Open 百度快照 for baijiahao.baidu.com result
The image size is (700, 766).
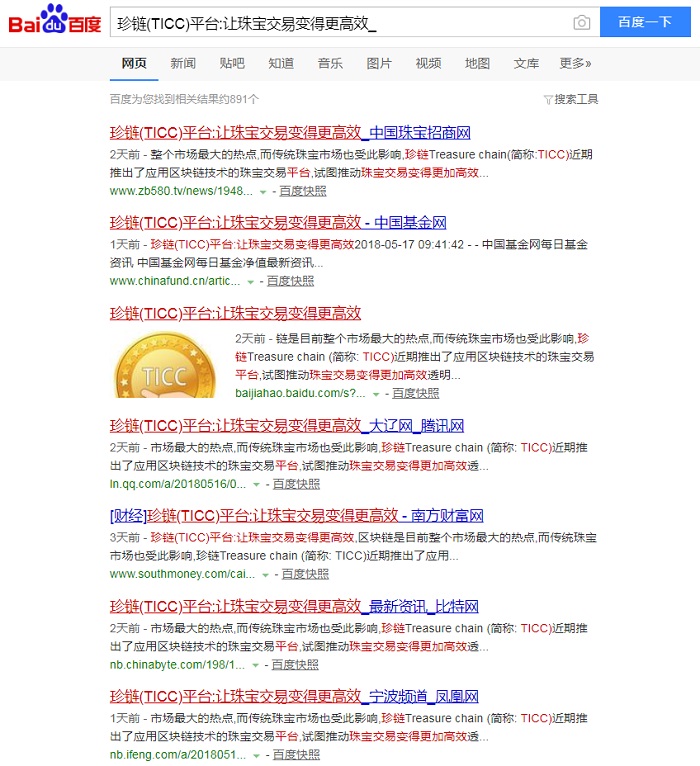[x=416, y=394]
